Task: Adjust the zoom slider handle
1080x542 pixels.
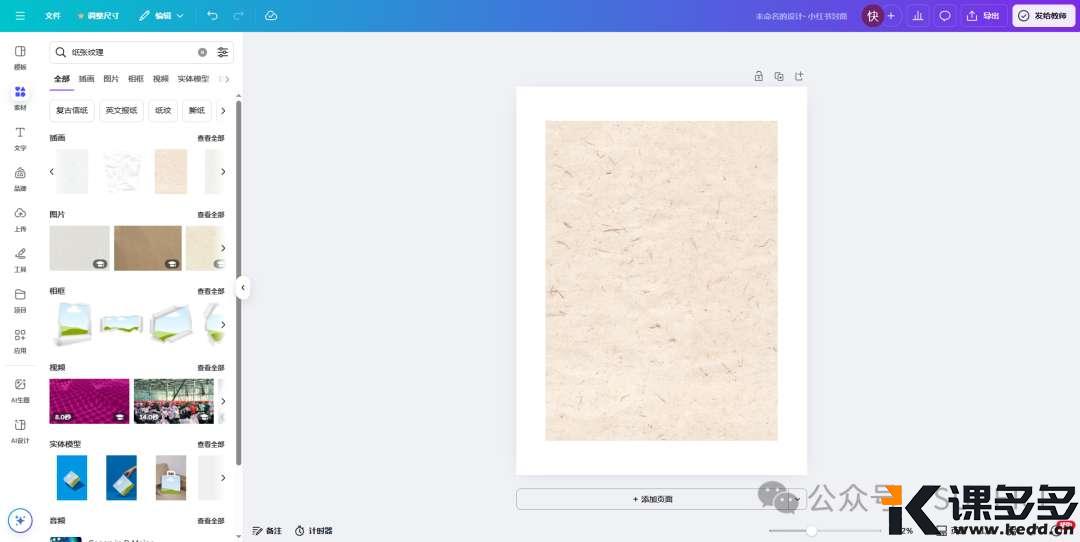Action: [x=811, y=531]
